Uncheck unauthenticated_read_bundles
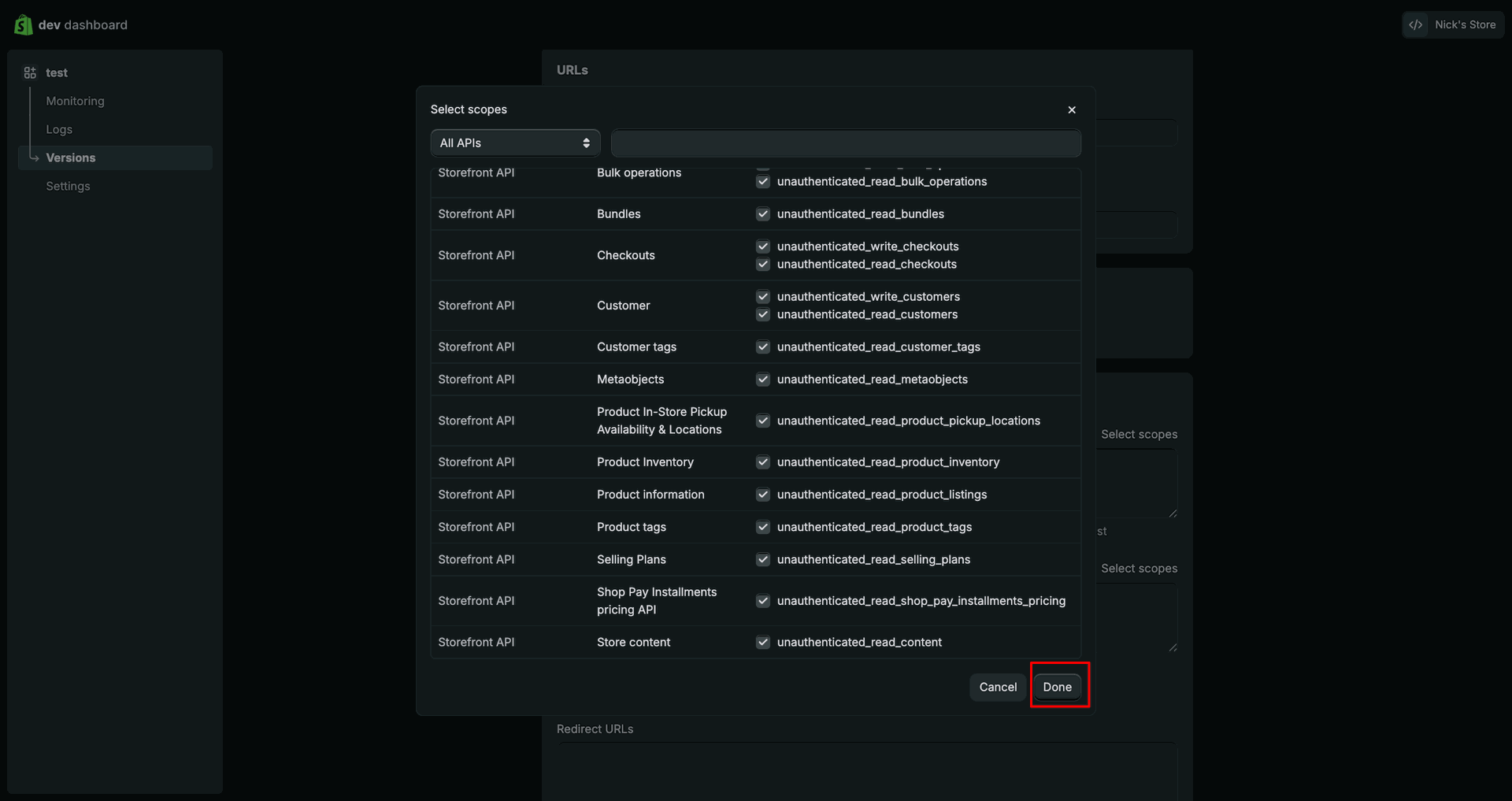Image resolution: width=1512 pixels, height=801 pixels. 763,214
